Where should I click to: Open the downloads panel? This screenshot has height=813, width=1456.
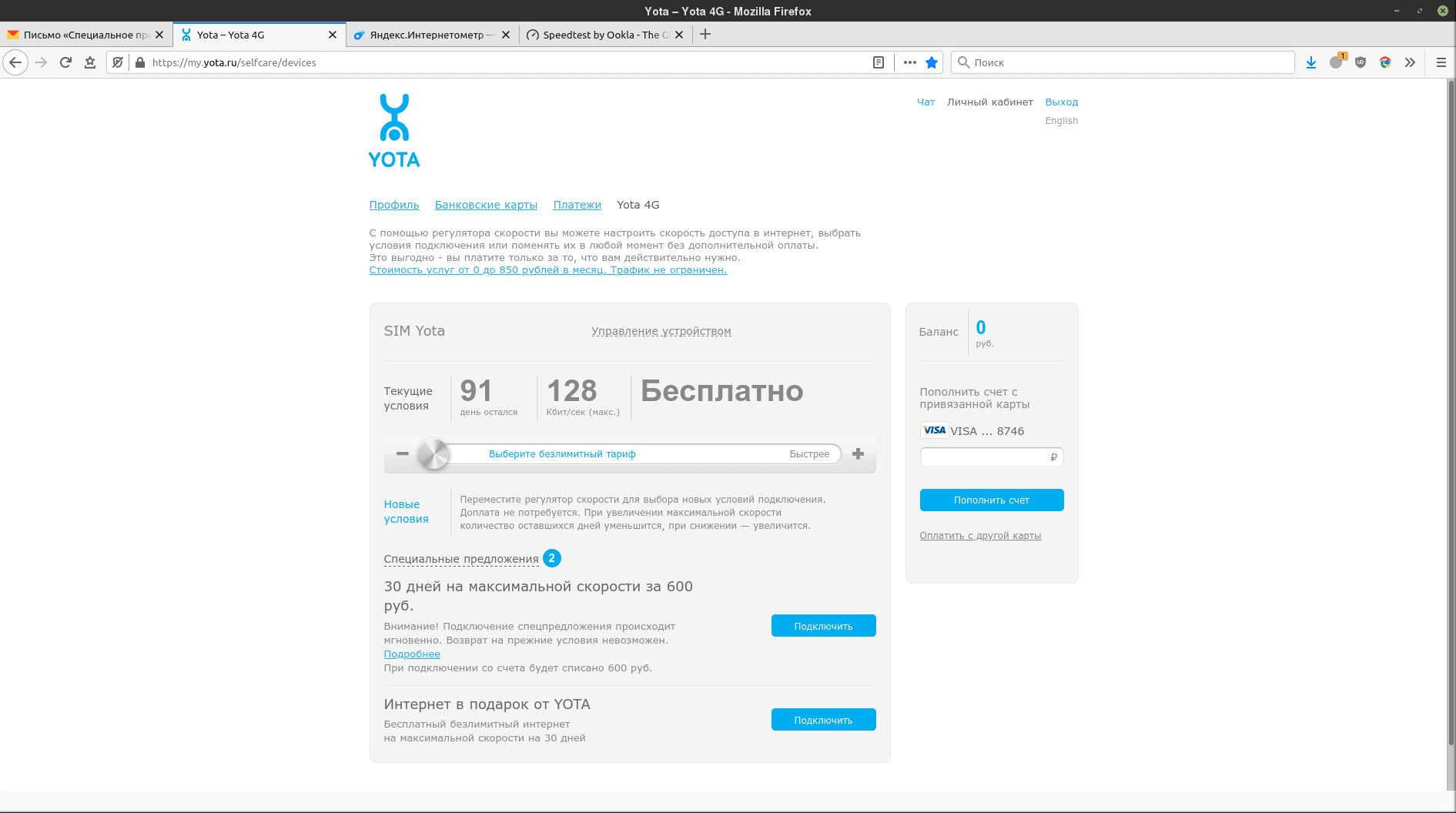[x=1311, y=62]
